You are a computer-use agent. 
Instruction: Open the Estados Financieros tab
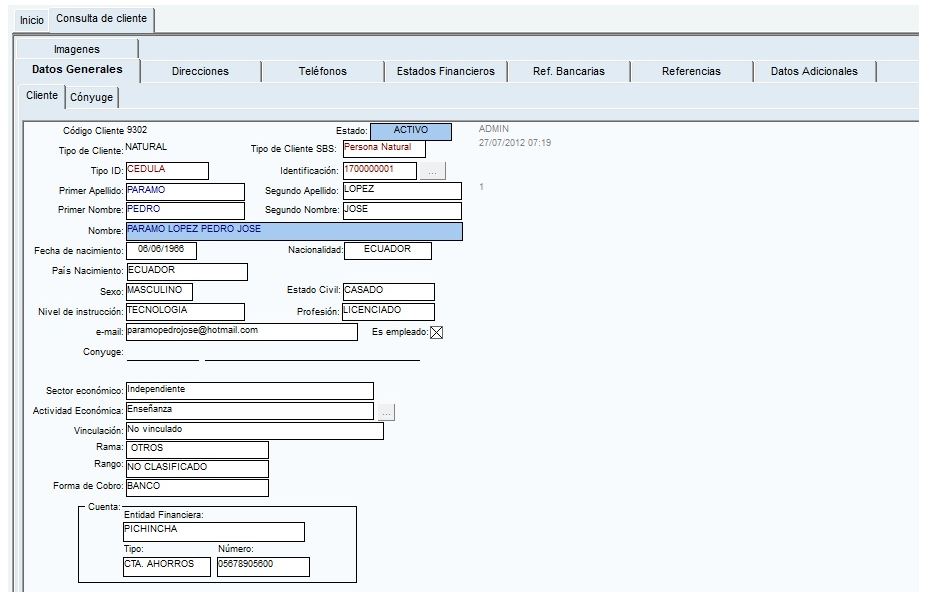445,71
